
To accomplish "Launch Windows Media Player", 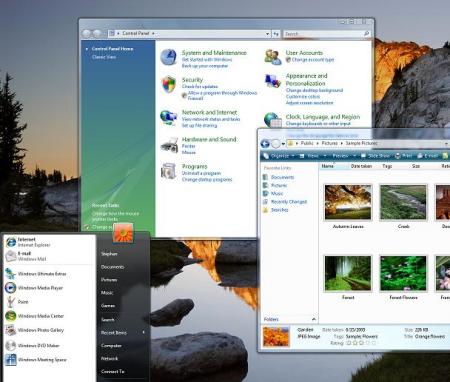I will [34, 288].
